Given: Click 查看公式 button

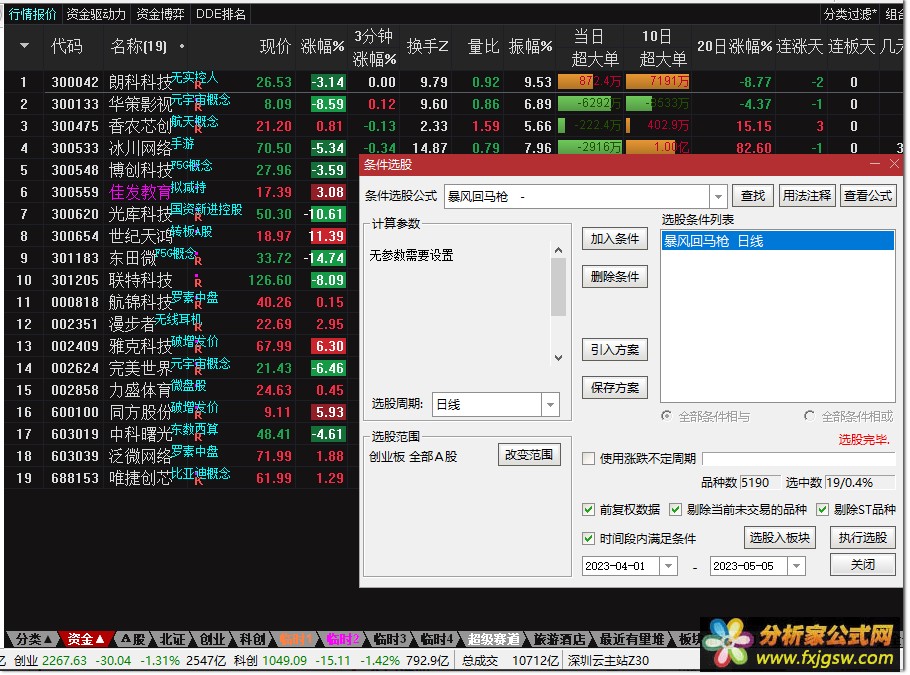Looking at the screenshot, I should [x=868, y=196].
